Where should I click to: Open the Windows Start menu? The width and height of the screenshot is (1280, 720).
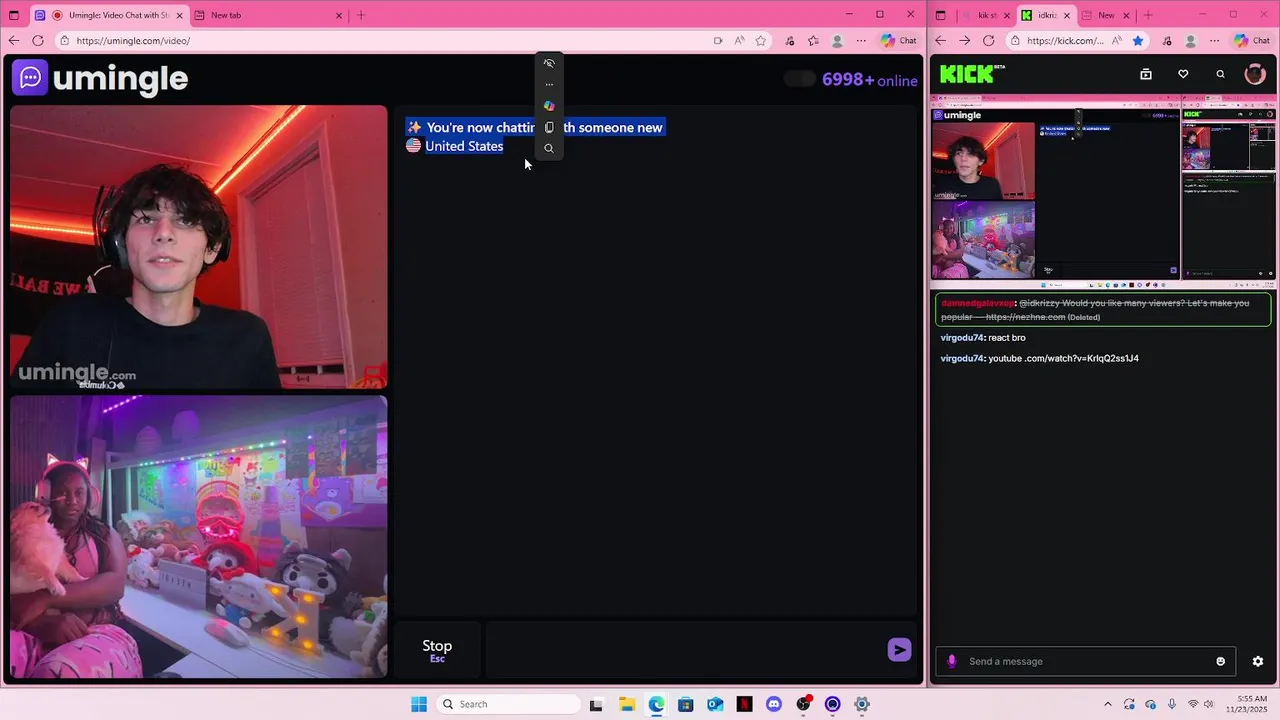(x=419, y=704)
